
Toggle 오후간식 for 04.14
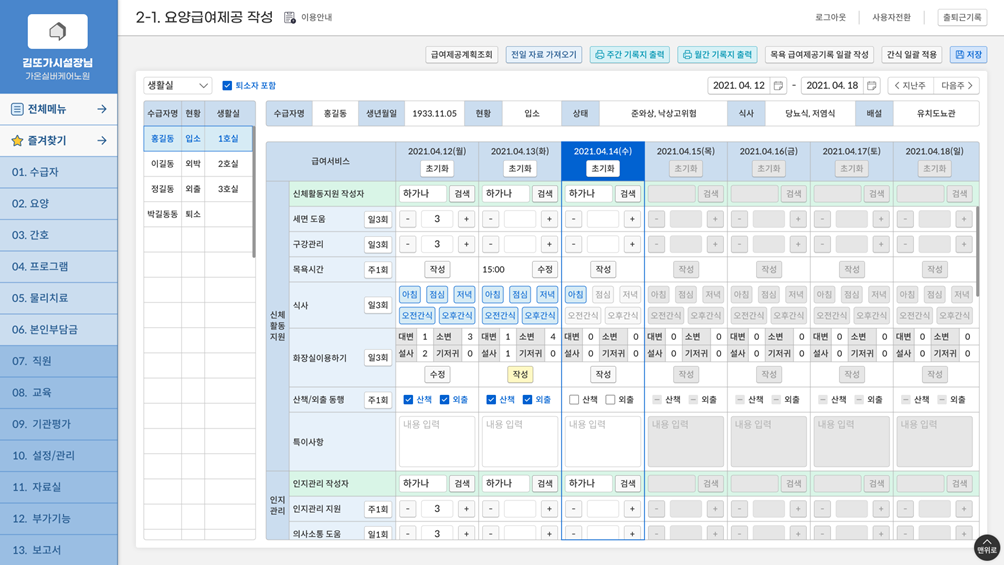click(622, 316)
